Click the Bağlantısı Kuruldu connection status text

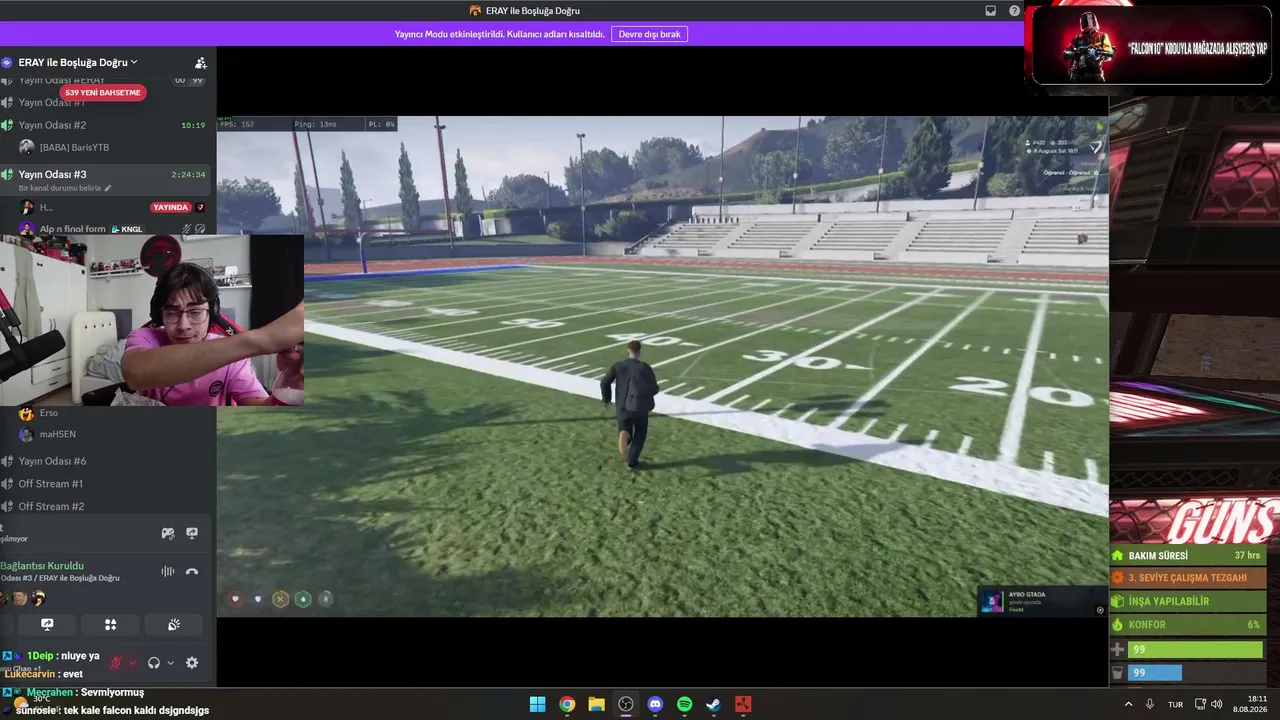(42, 566)
